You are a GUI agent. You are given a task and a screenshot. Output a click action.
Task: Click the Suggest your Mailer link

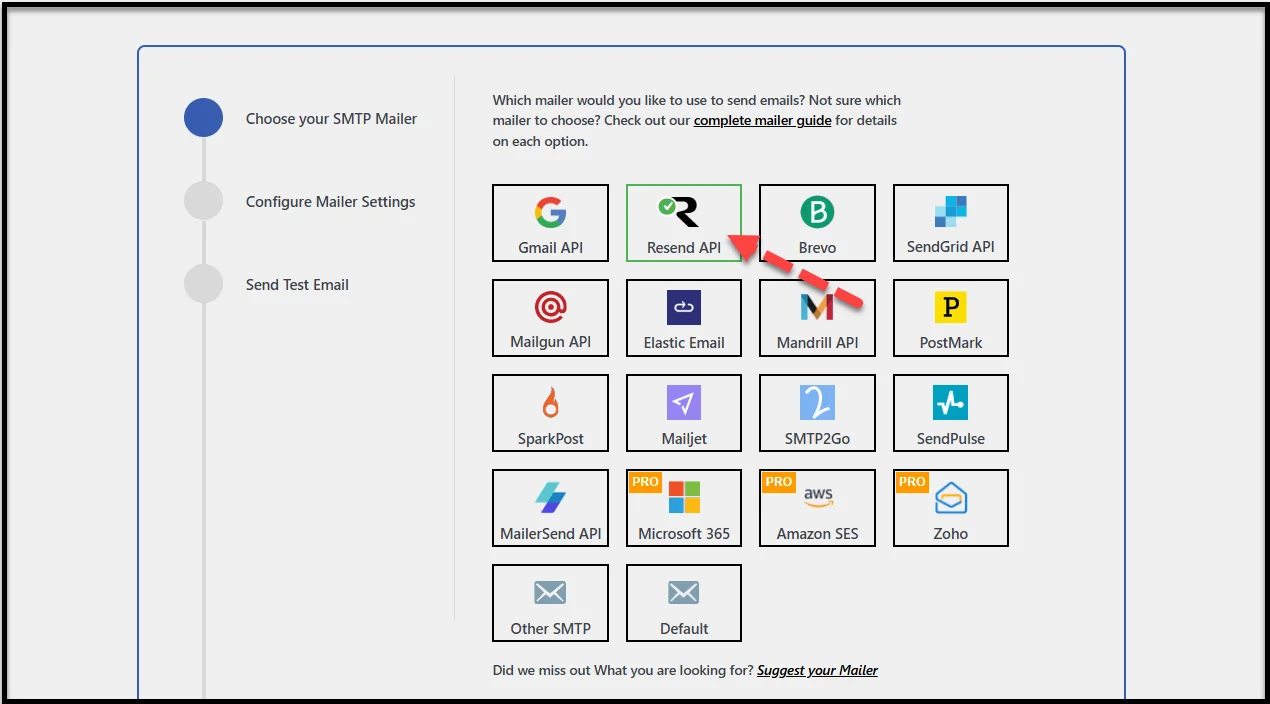click(817, 670)
